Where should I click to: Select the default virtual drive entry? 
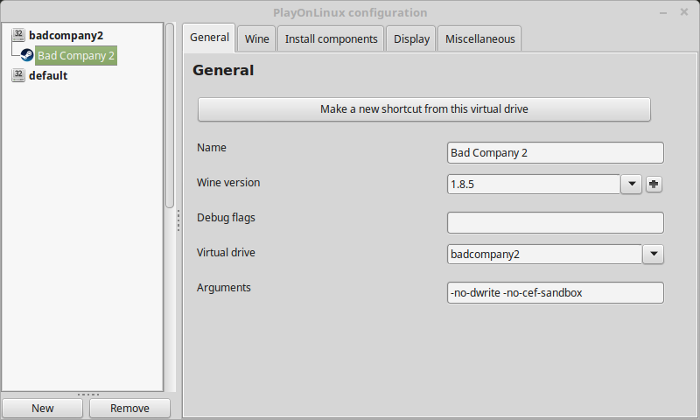click(x=48, y=75)
